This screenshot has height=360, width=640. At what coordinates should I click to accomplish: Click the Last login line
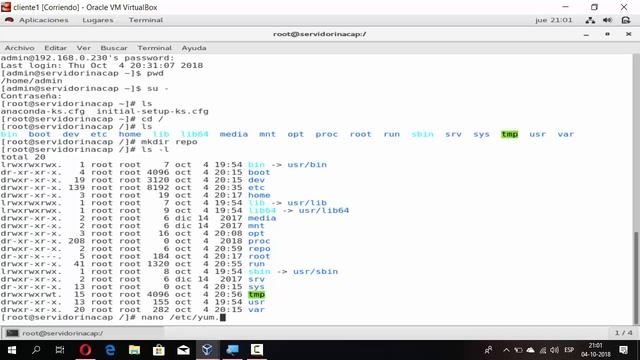pos(102,65)
